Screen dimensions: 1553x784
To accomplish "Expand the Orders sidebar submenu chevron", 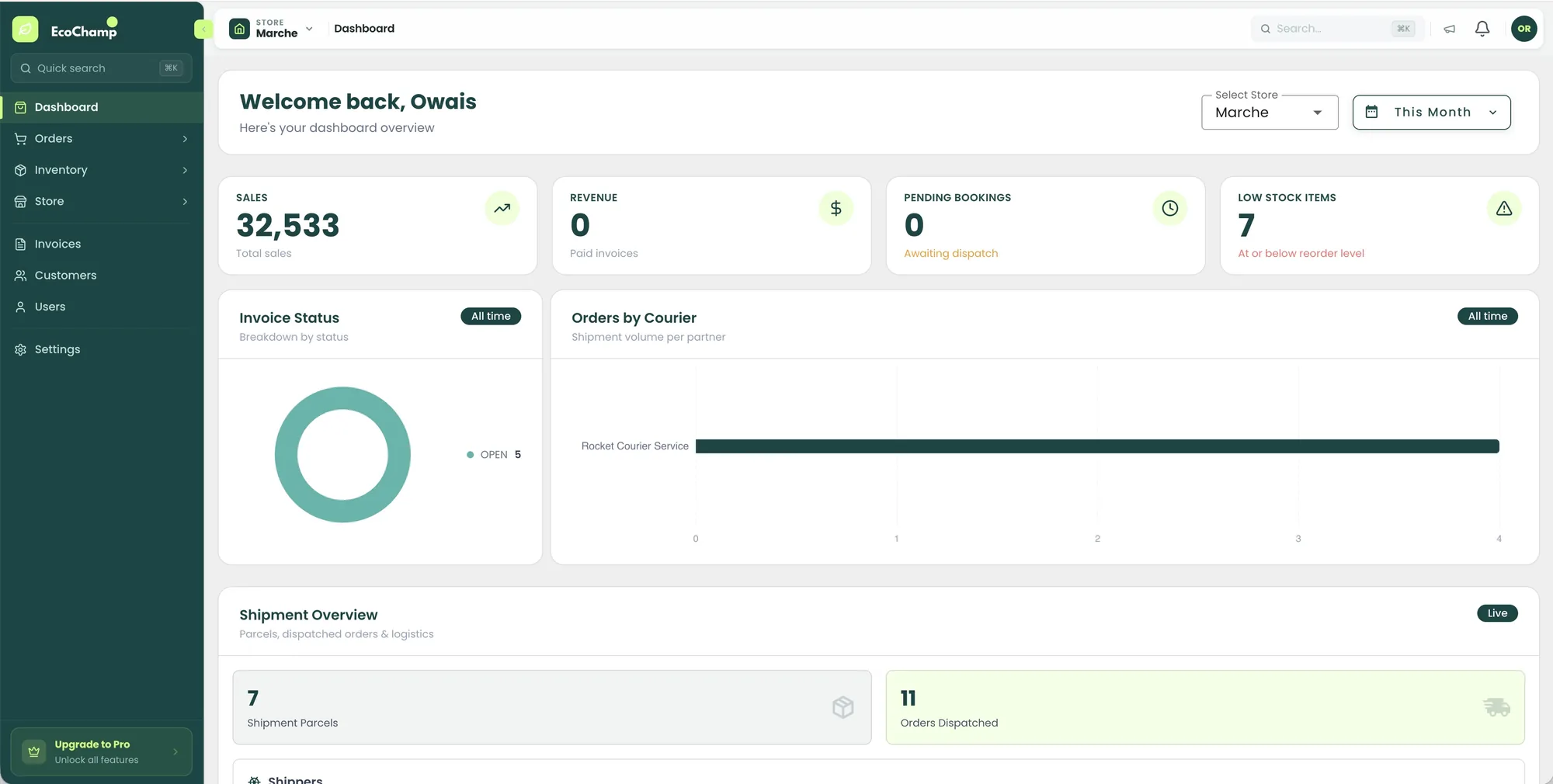I will [185, 139].
